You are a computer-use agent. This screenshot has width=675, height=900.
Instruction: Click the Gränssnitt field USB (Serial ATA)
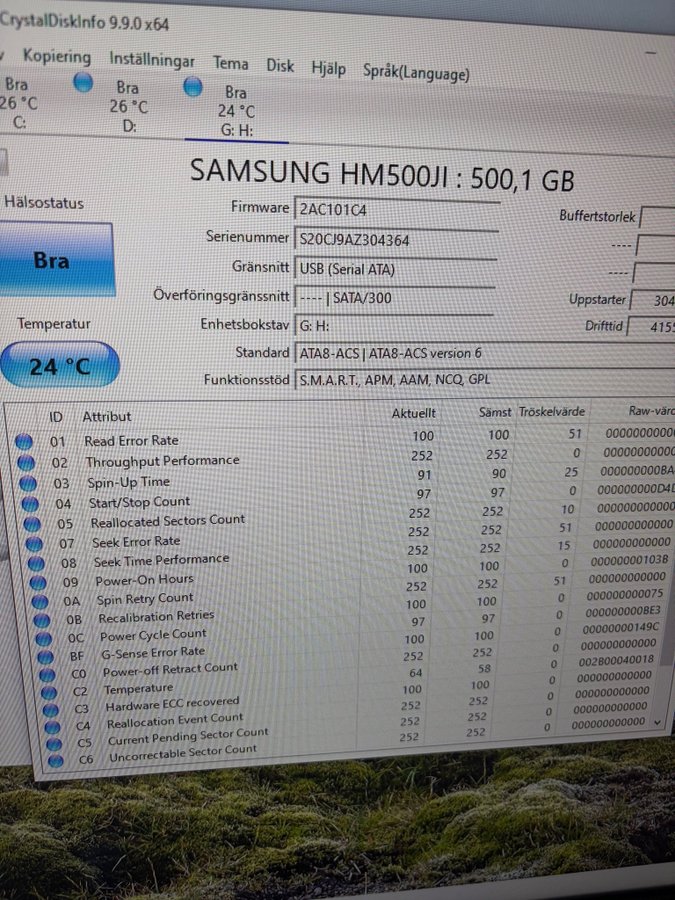click(395, 269)
